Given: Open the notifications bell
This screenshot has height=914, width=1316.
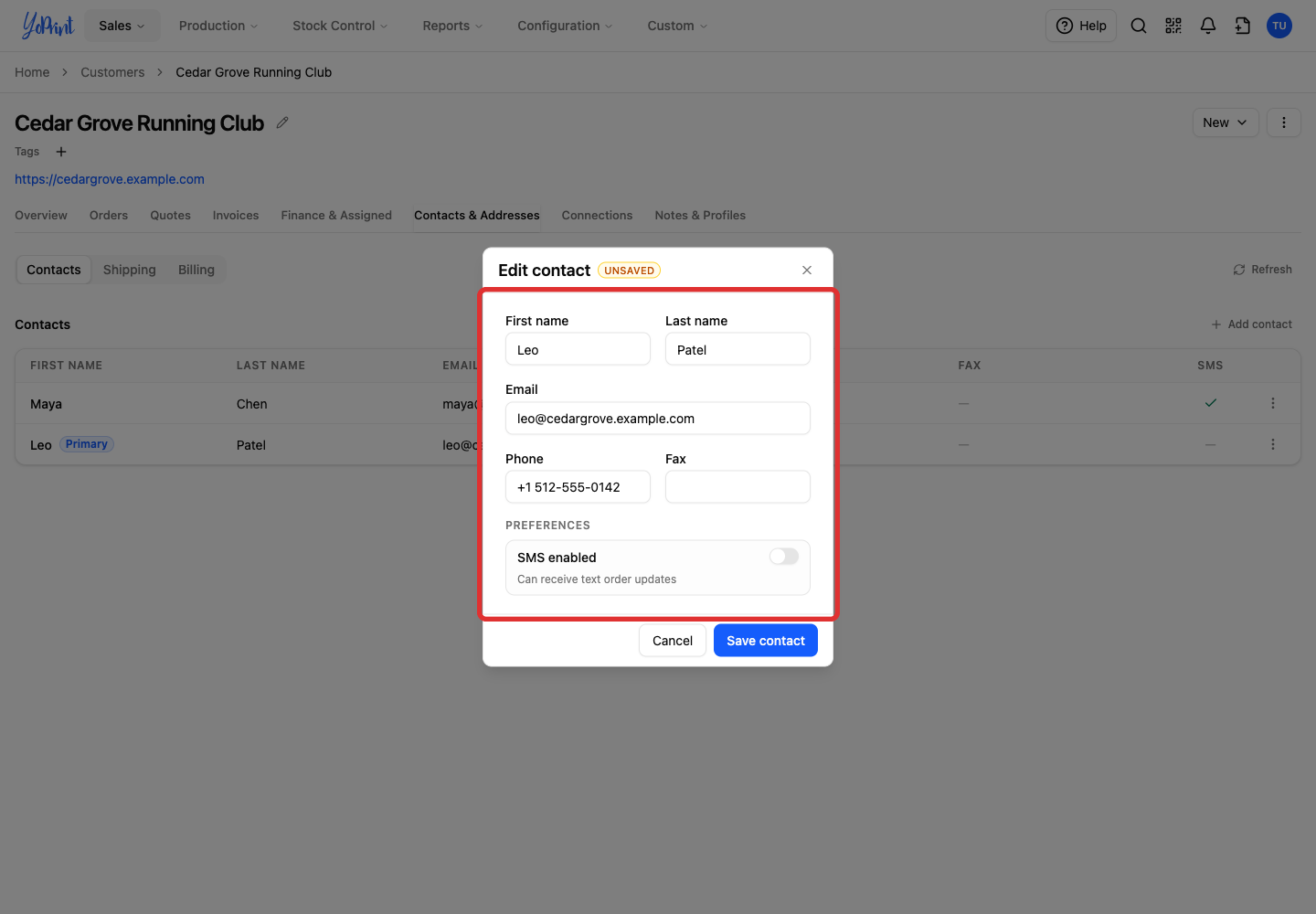Looking at the screenshot, I should (x=1208, y=26).
